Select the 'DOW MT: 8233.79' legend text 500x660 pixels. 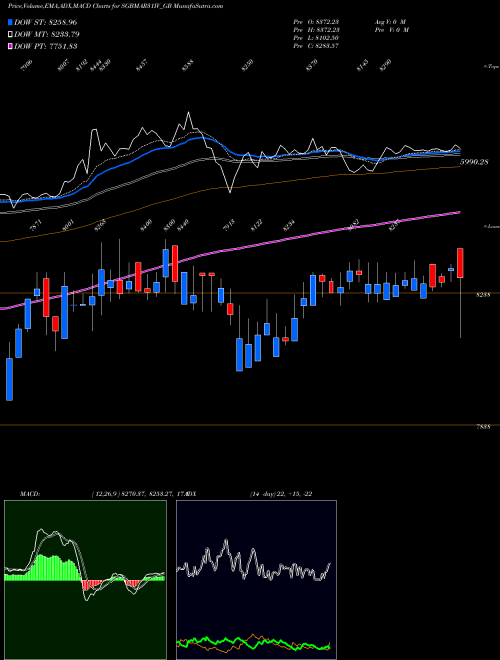pyautogui.click(x=47, y=34)
